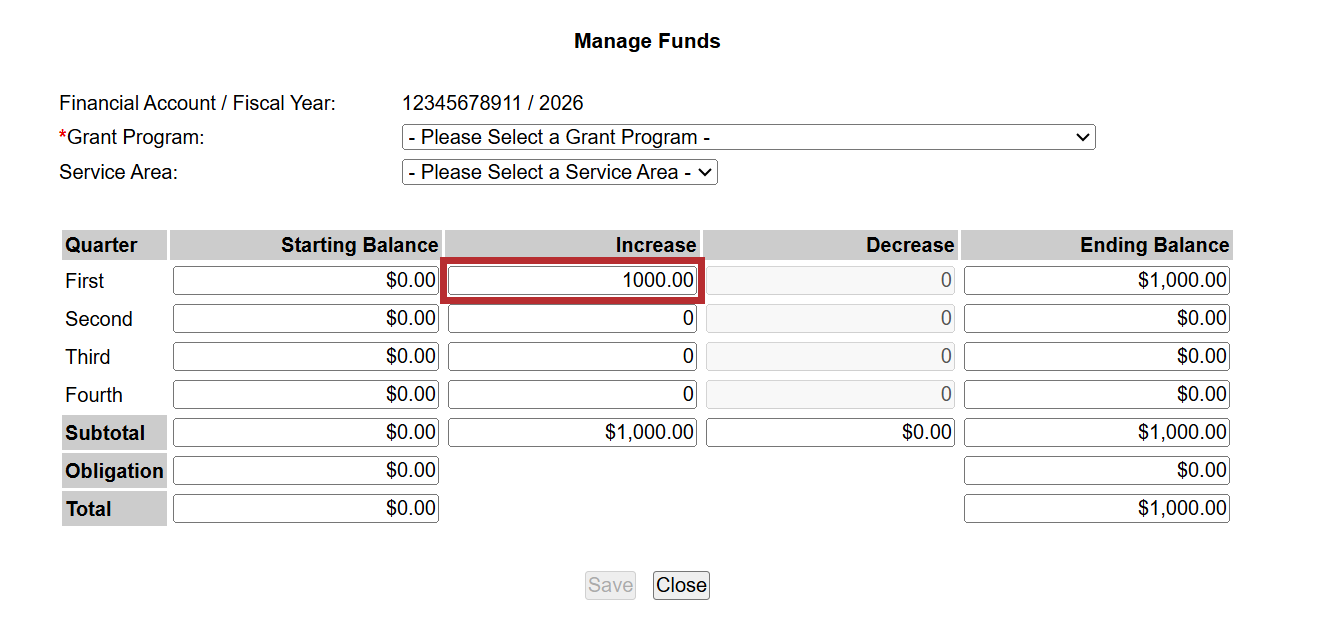Select the Second quarter Starting Balance field
Screen dimensions: 1318x618
pos(306,319)
